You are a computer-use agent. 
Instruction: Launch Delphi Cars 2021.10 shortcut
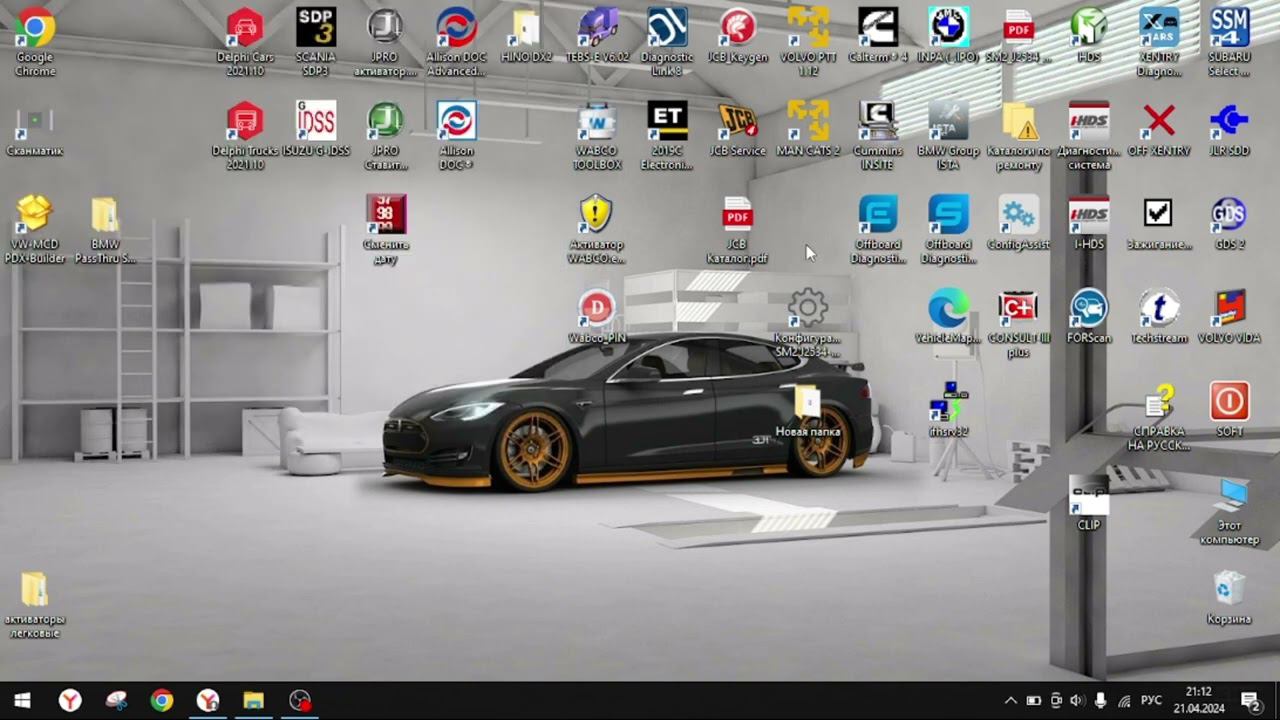(245, 42)
